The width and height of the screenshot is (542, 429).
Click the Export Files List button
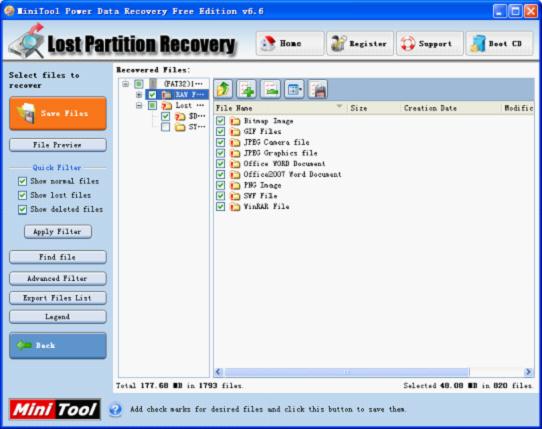pos(58,298)
